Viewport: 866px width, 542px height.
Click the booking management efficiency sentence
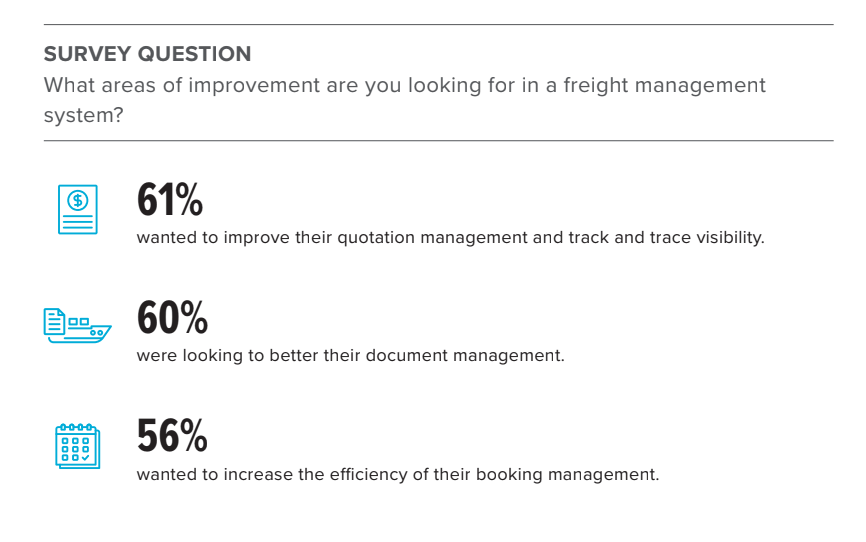pyautogui.click(x=398, y=475)
